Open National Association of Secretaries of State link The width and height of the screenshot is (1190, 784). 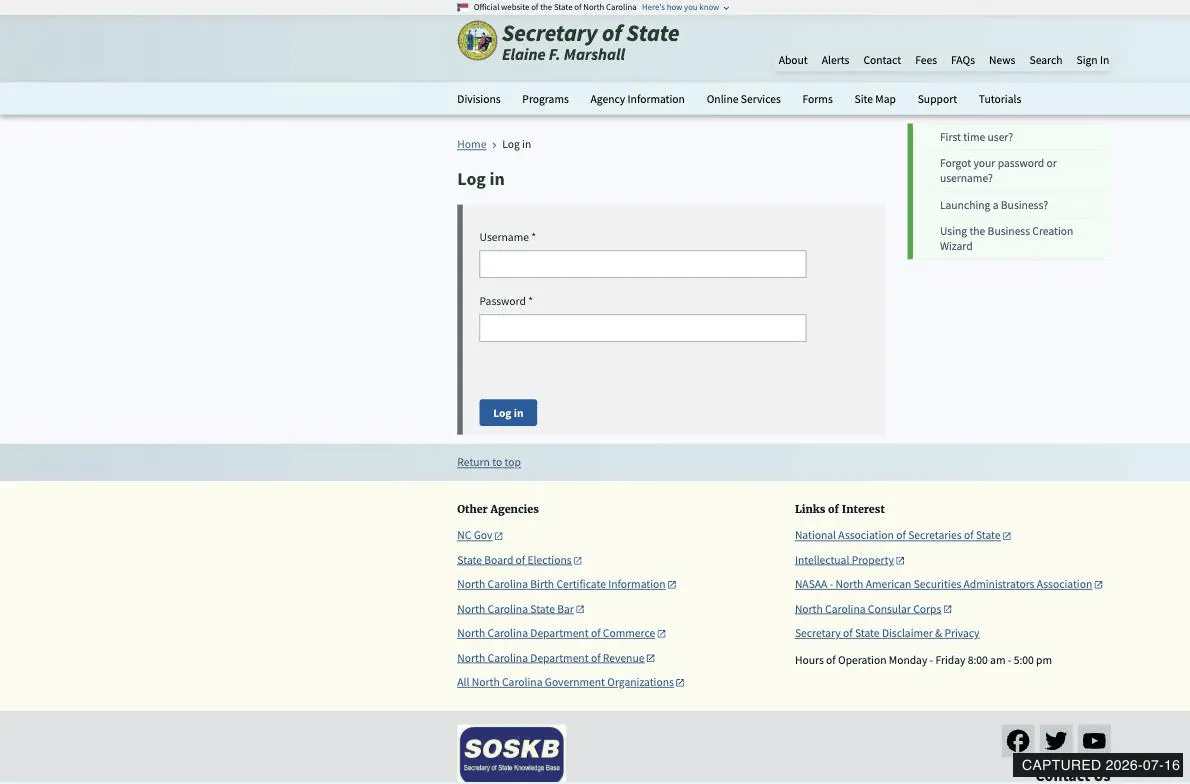[x=897, y=536]
